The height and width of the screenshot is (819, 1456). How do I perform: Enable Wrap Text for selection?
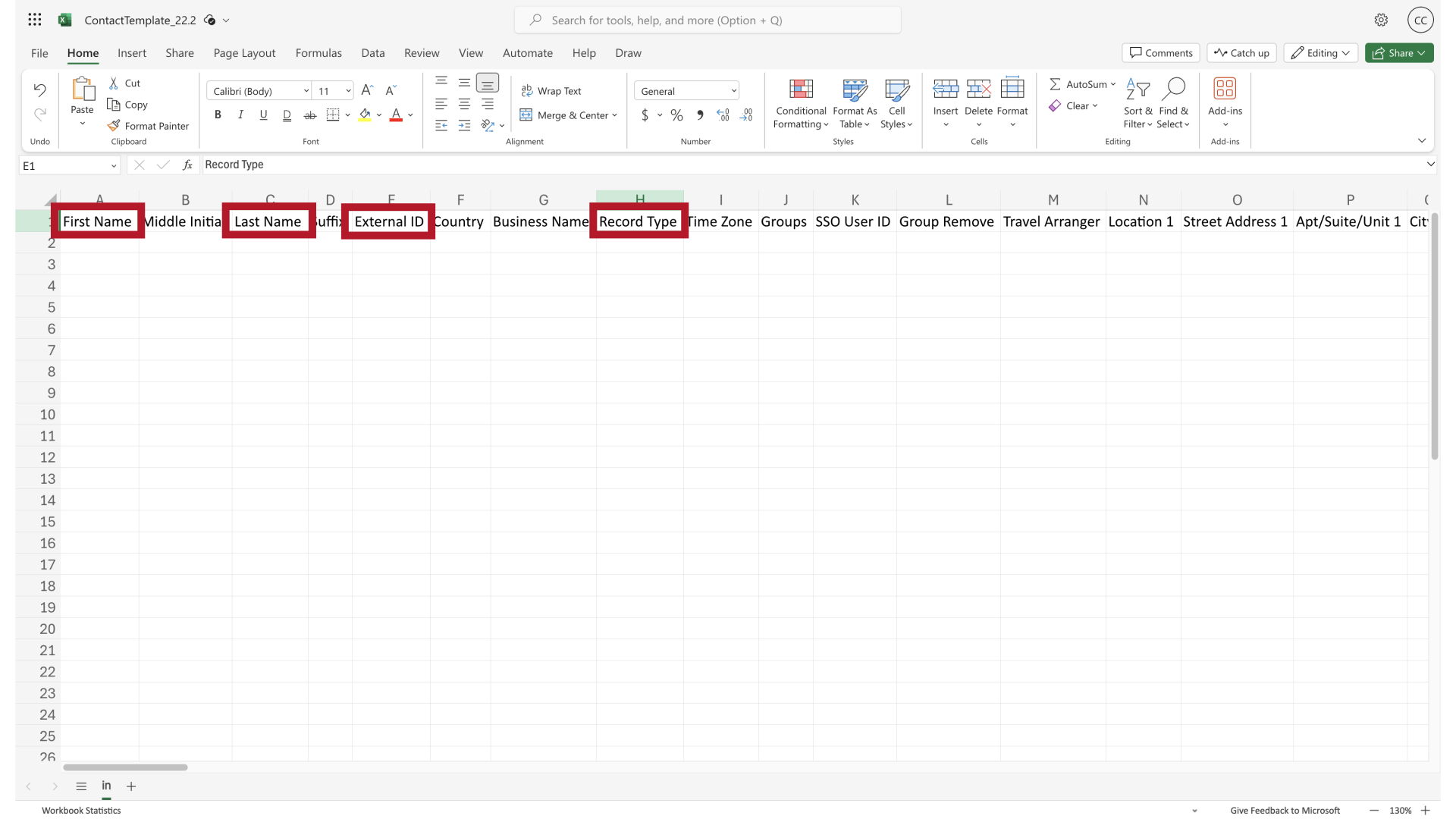coord(552,90)
